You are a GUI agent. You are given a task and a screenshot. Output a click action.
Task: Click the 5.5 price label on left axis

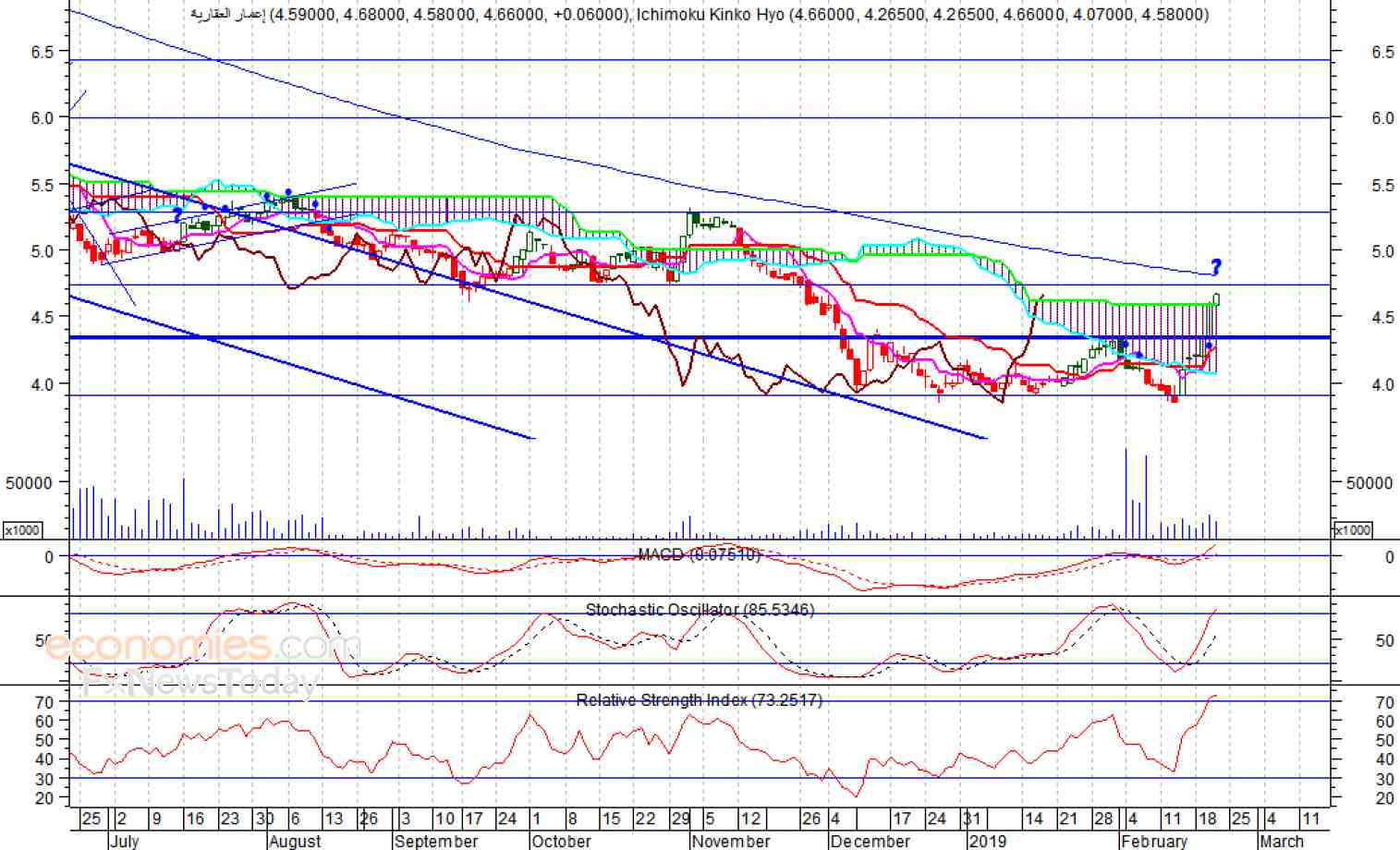pyautogui.click(x=43, y=185)
